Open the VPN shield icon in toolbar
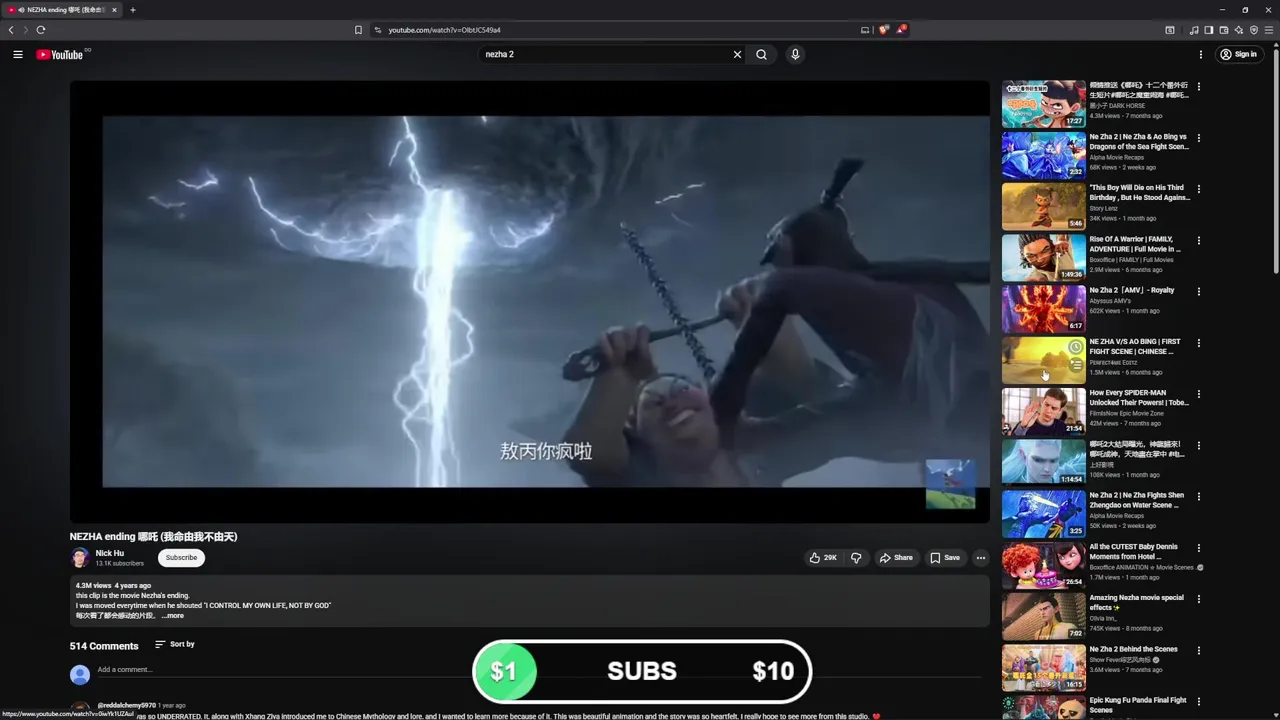Viewport: 1280px width, 720px height. (x=1254, y=30)
